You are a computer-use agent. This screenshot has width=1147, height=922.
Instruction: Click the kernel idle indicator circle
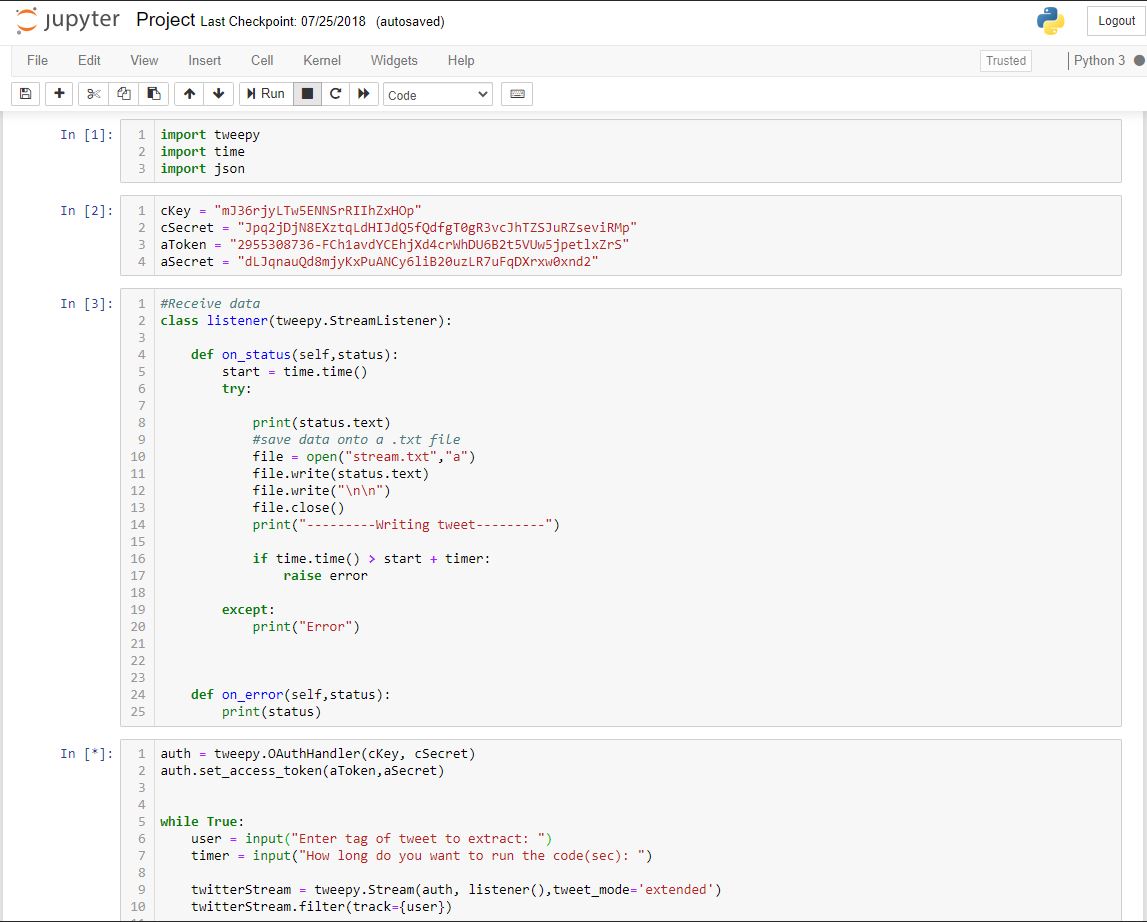point(1139,61)
